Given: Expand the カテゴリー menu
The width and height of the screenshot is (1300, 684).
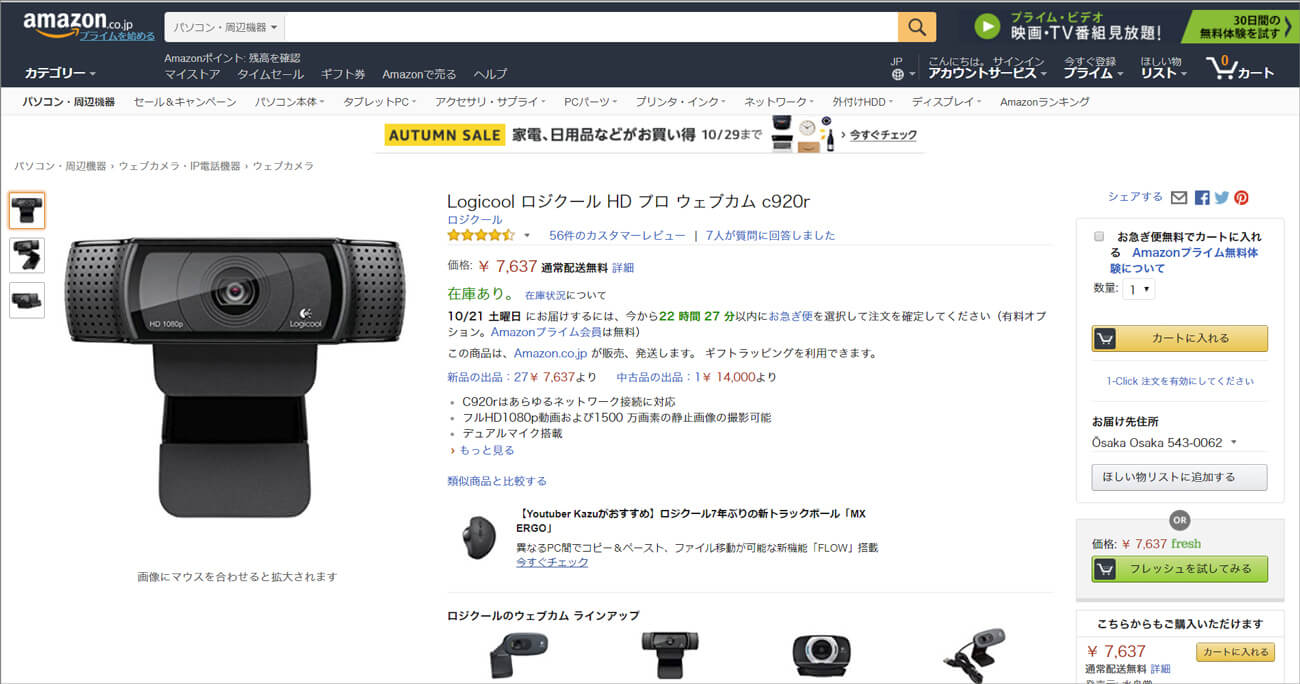Looking at the screenshot, I should 60,74.
